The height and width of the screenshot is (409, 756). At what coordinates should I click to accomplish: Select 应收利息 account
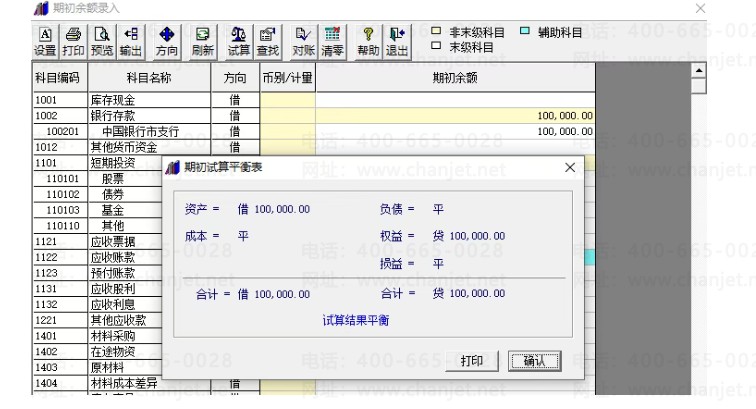(113, 304)
